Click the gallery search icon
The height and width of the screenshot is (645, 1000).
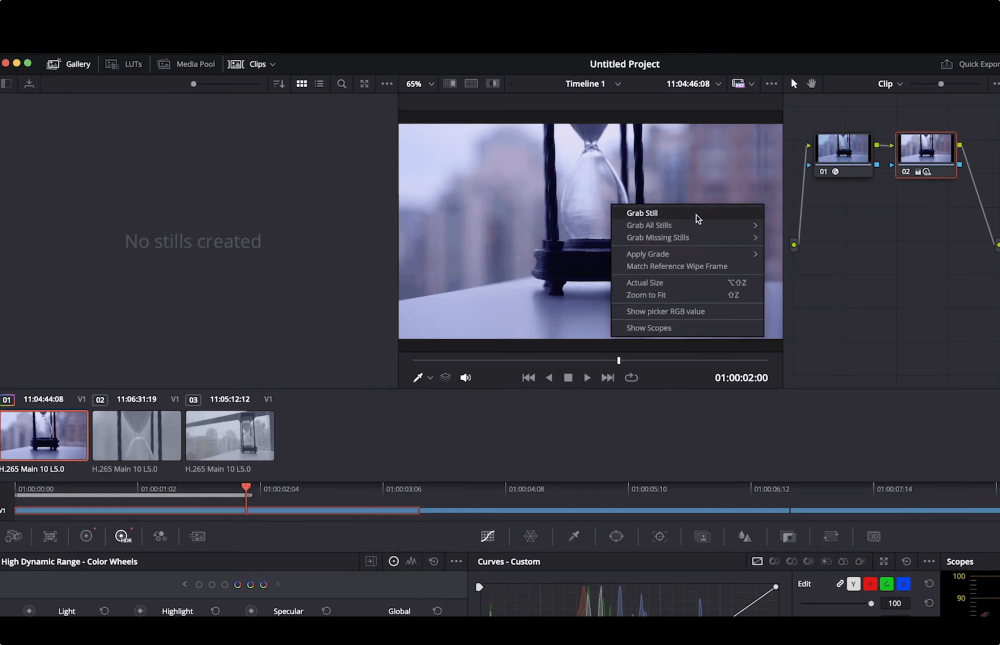click(342, 84)
